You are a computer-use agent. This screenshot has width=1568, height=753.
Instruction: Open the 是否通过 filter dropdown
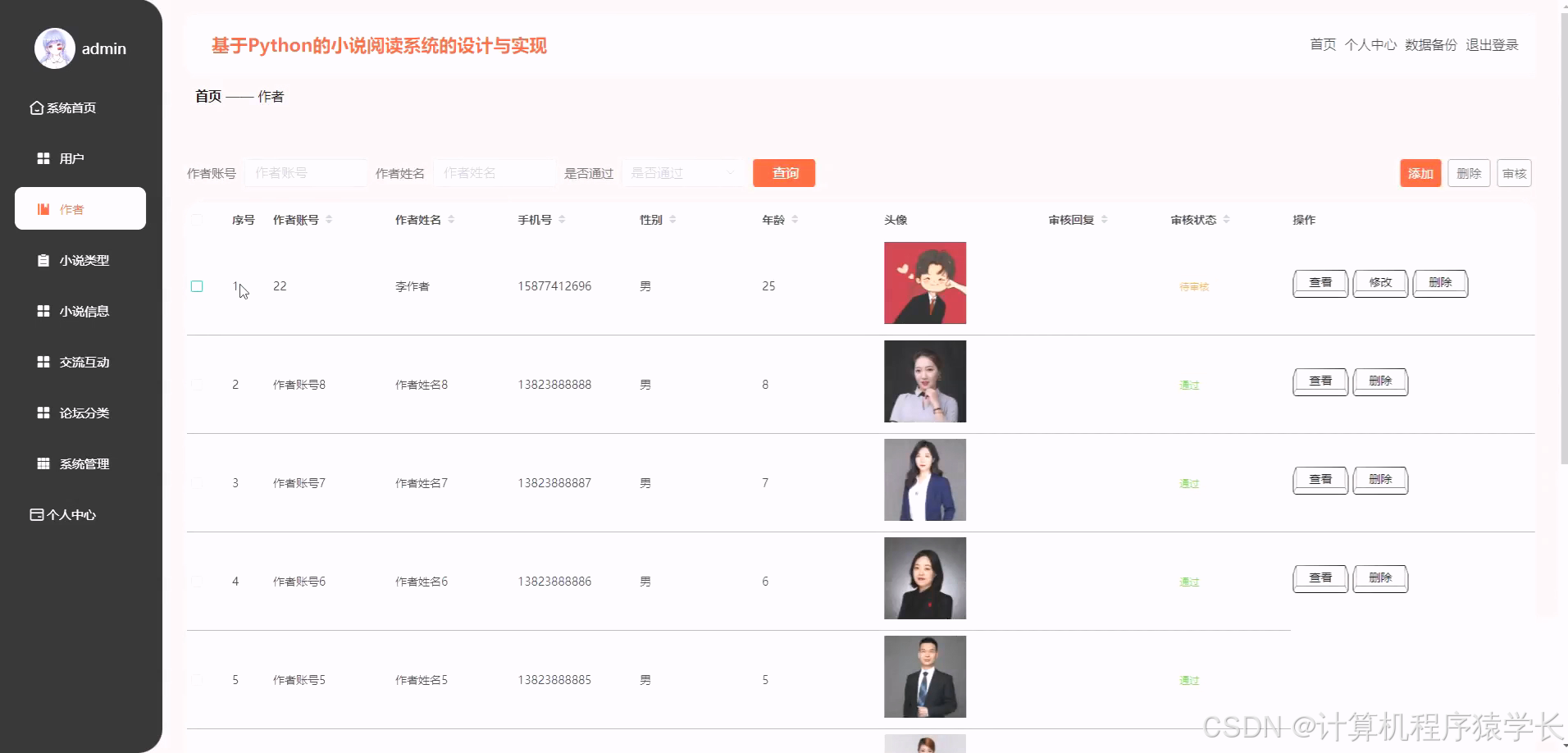pos(683,173)
